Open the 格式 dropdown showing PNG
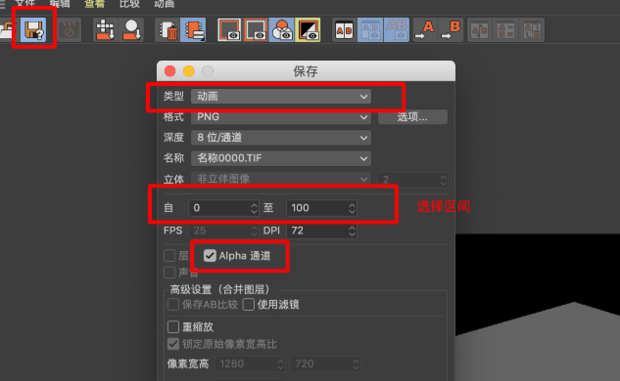This screenshot has width=620, height=381. pyautogui.click(x=281, y=117)
